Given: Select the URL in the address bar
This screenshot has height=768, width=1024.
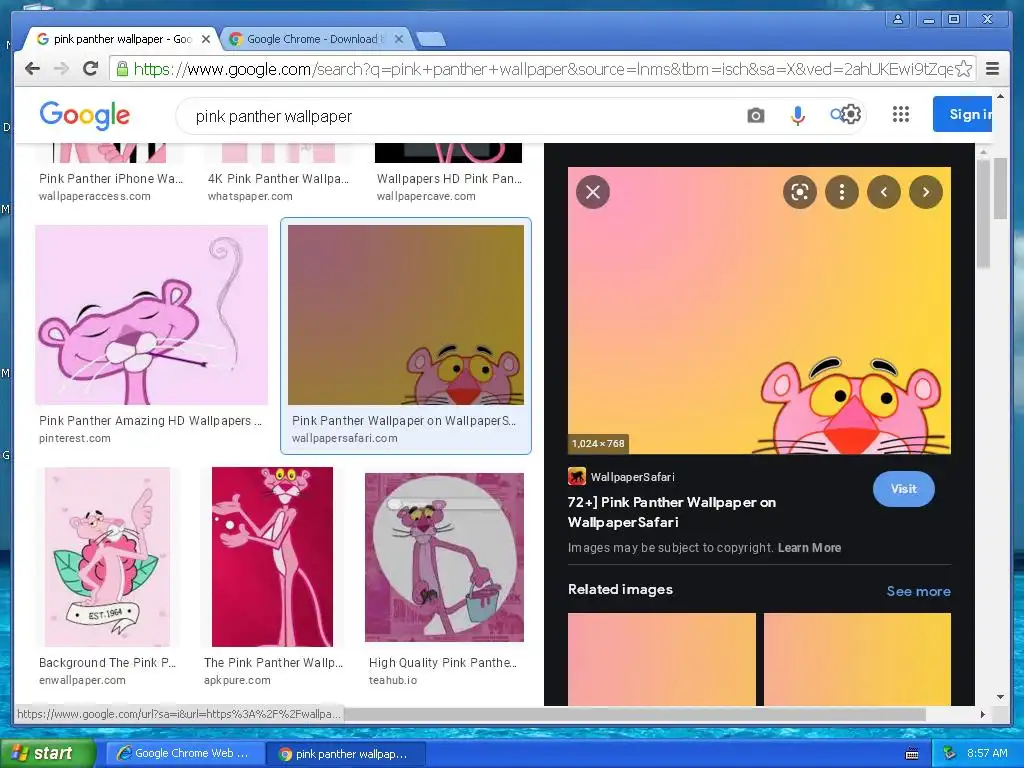Looking at the screenshot, I should tap(542, 69).
